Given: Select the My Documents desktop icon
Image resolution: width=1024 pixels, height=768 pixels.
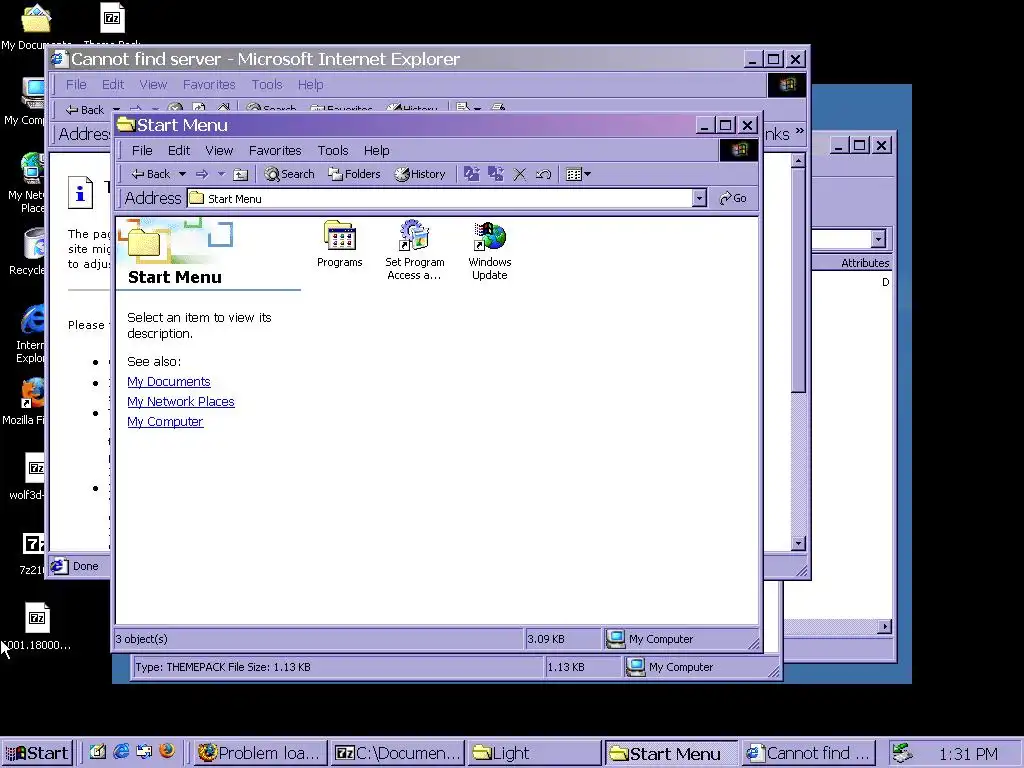Looking at the screenshot, I should tap(35, 26).
